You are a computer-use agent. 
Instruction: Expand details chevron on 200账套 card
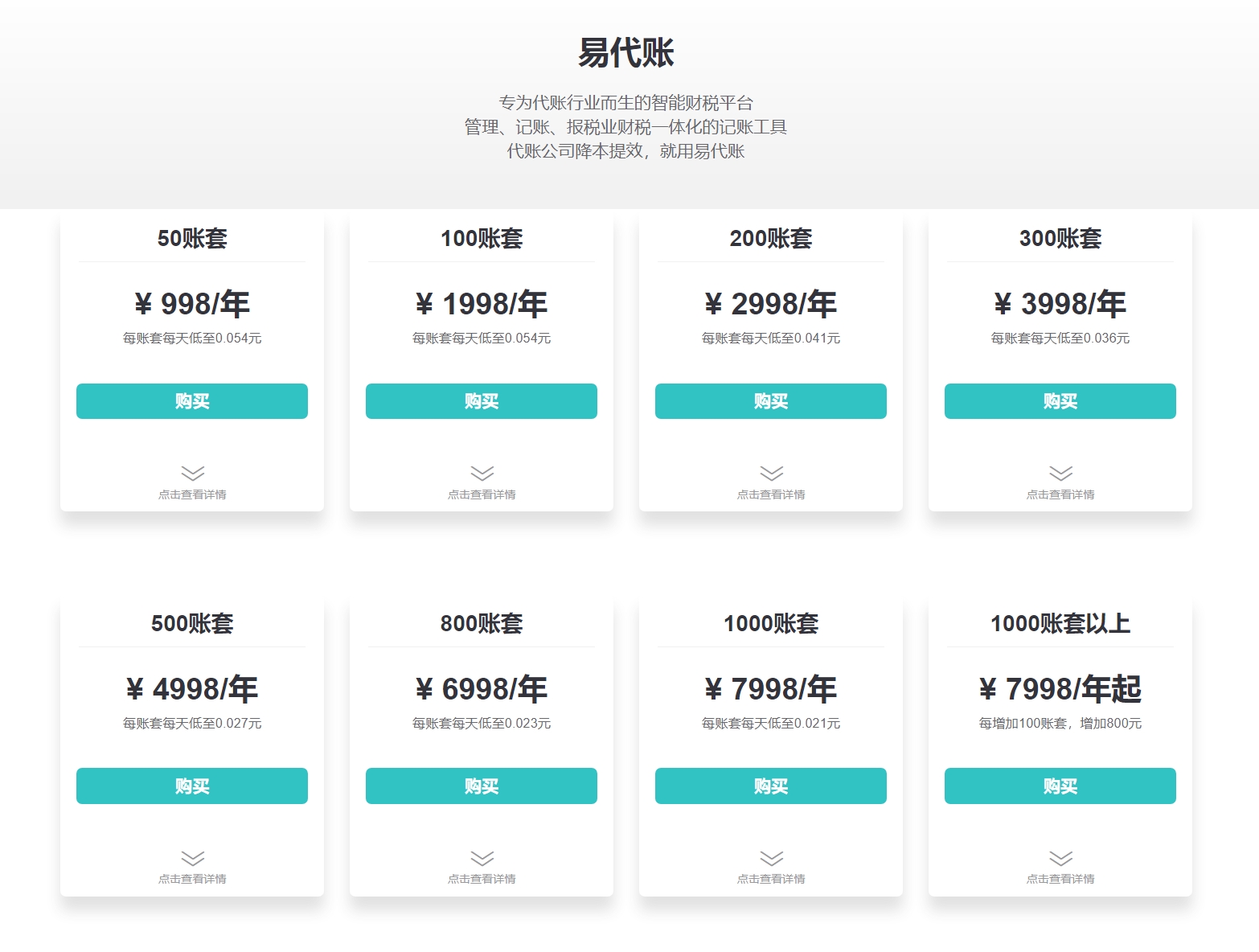pyautogui.click(x=771, y=473)
